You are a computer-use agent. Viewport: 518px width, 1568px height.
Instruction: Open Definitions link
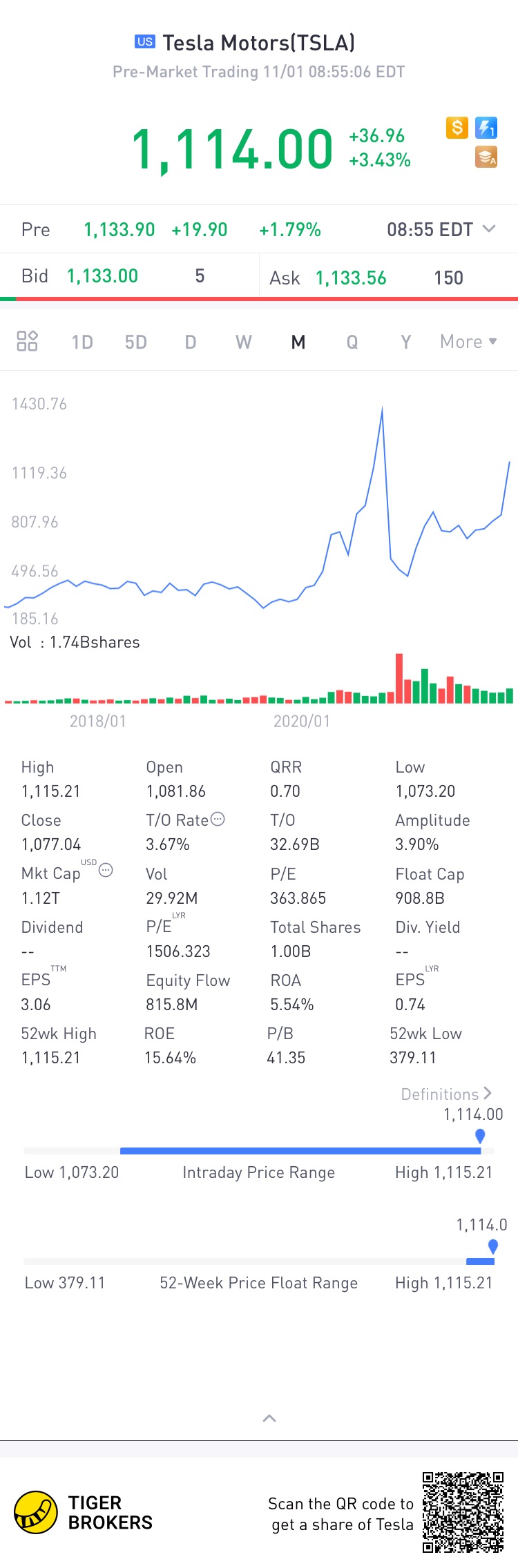click(x=446, y=1094)
